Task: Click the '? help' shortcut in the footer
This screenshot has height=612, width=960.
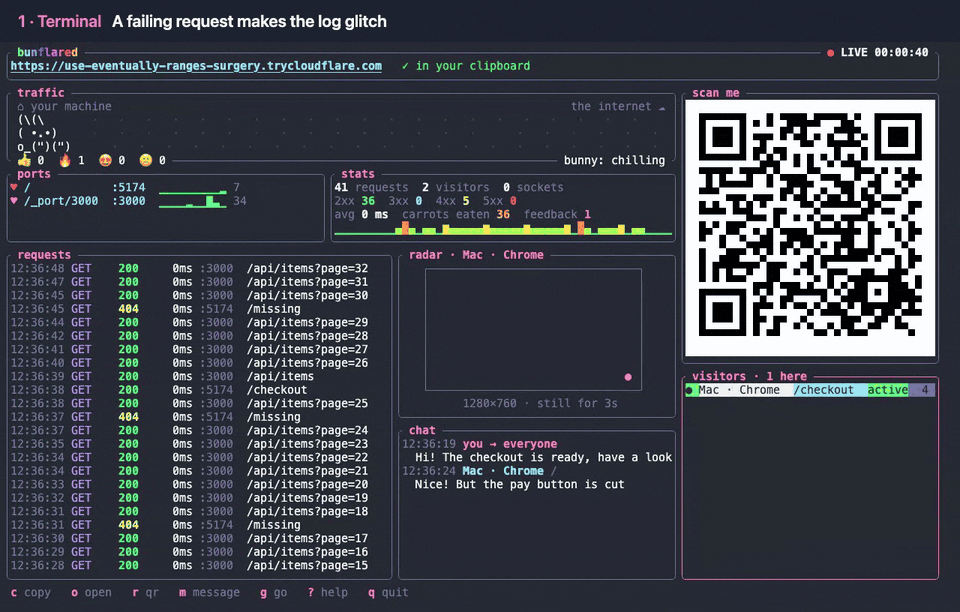Action: (328, 592)
